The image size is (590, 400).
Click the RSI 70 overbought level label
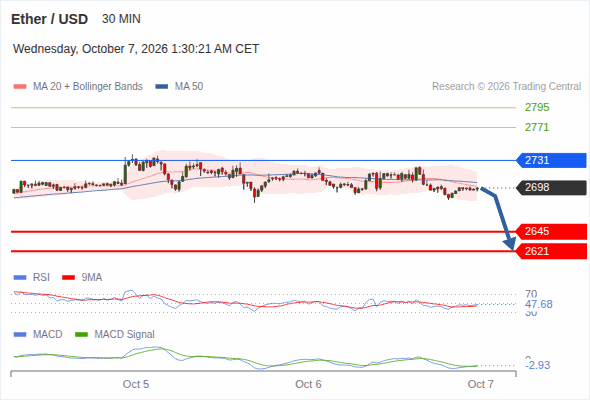click(x=531, y=294)
